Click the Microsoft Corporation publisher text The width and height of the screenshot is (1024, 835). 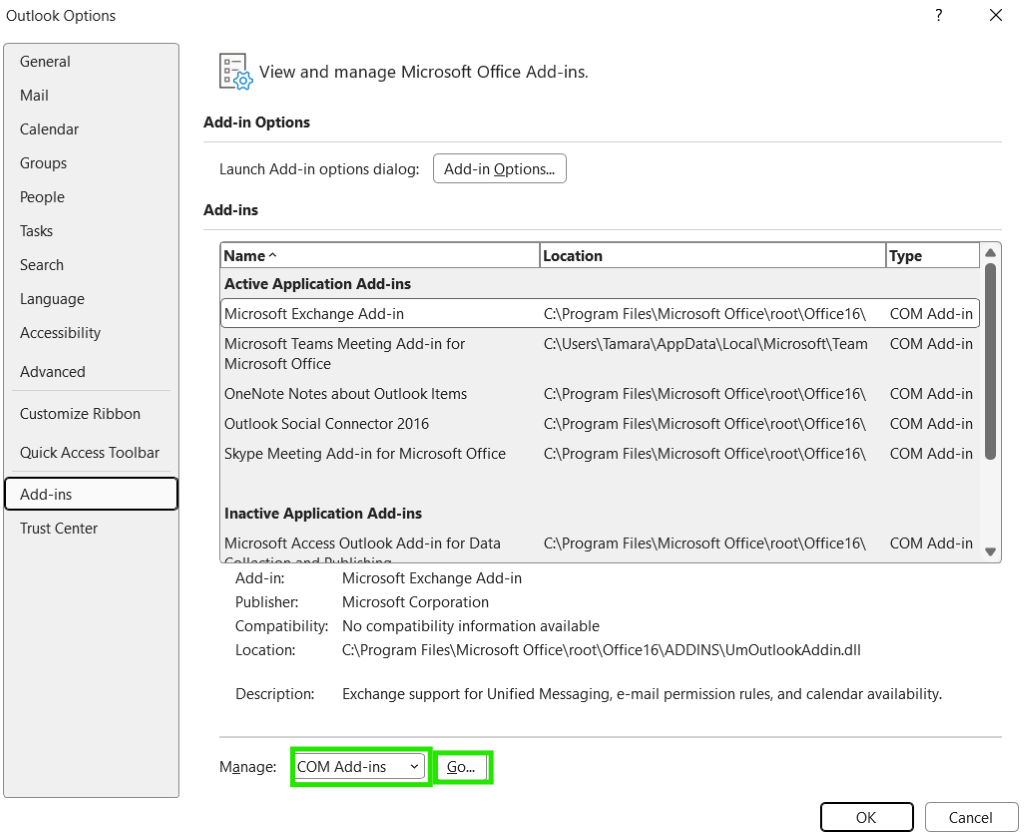(x=415, y=603)
